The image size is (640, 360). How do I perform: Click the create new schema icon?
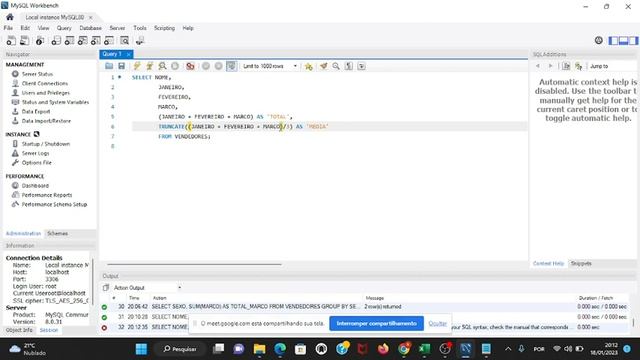click(56, 40)
